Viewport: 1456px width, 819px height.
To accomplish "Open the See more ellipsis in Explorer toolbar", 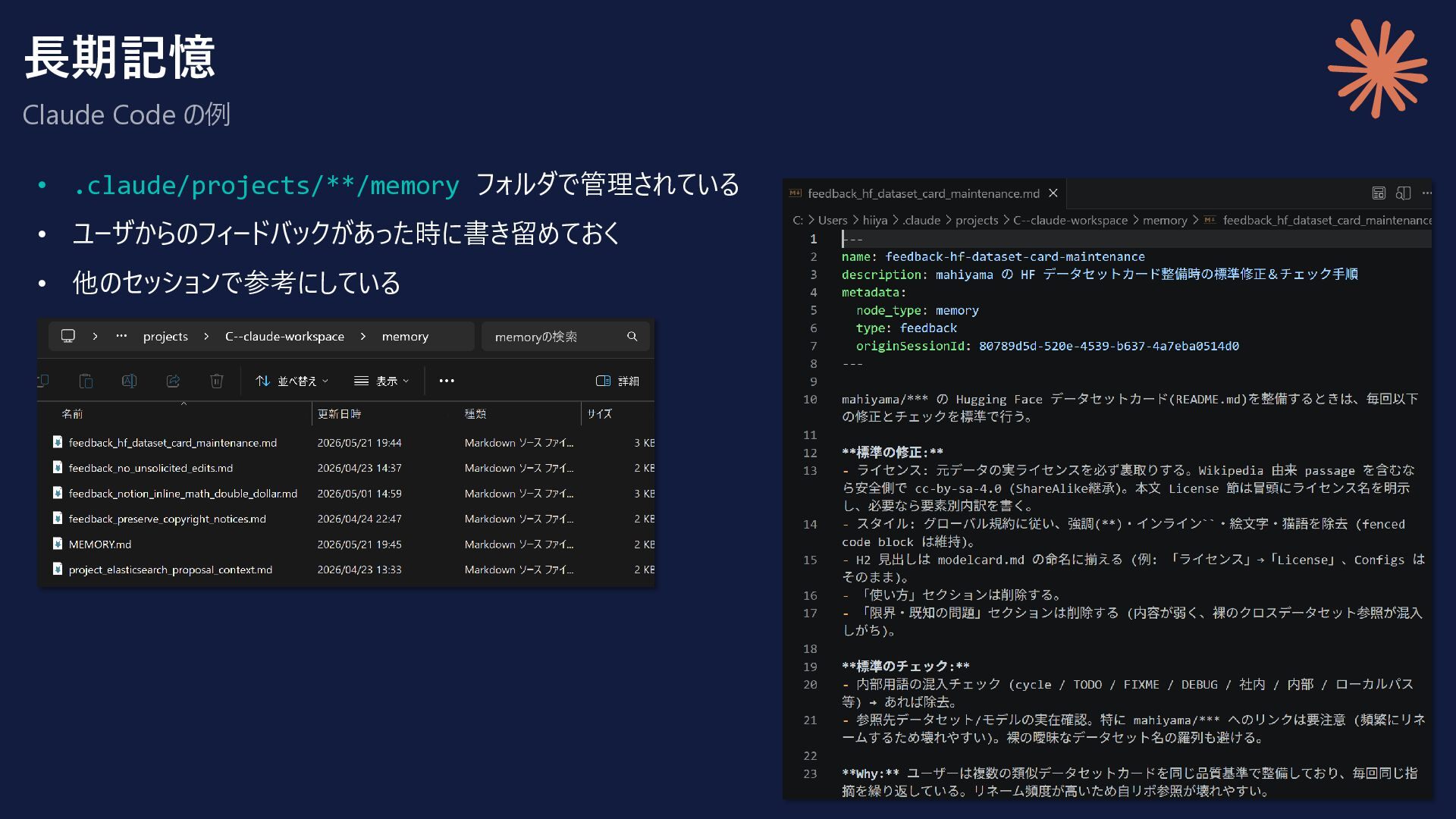I will click(x=447, y=381).
